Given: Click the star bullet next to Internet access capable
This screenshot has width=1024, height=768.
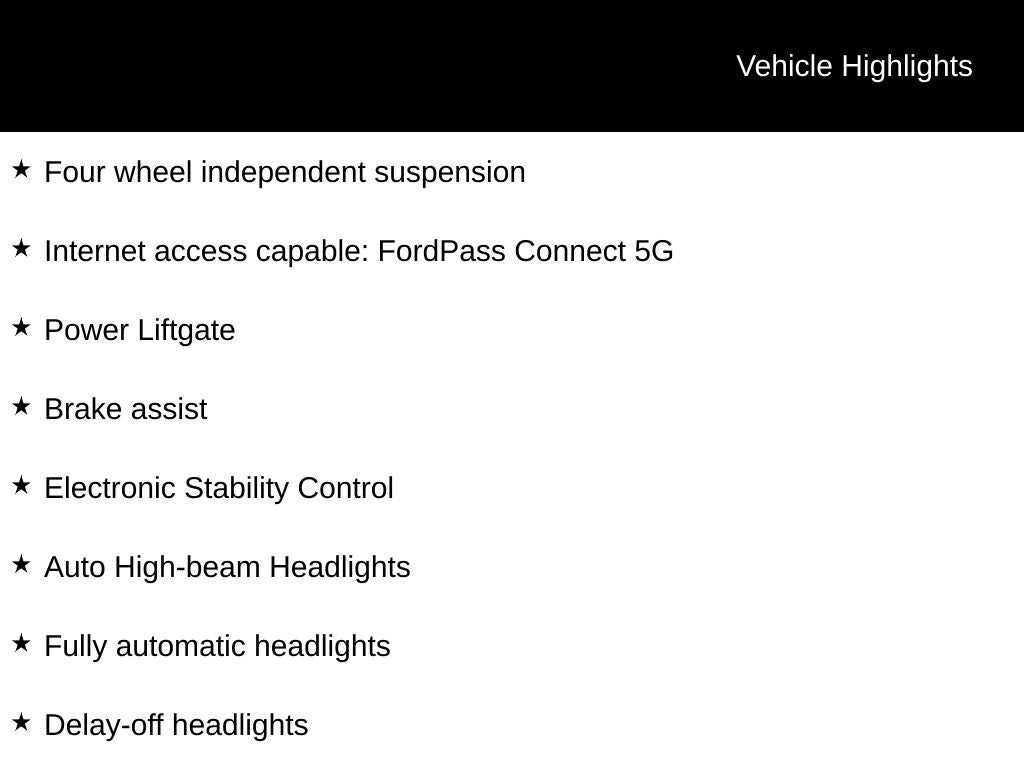Looking at the screenshot, I should pyautogui.click(x=21, y=249).
